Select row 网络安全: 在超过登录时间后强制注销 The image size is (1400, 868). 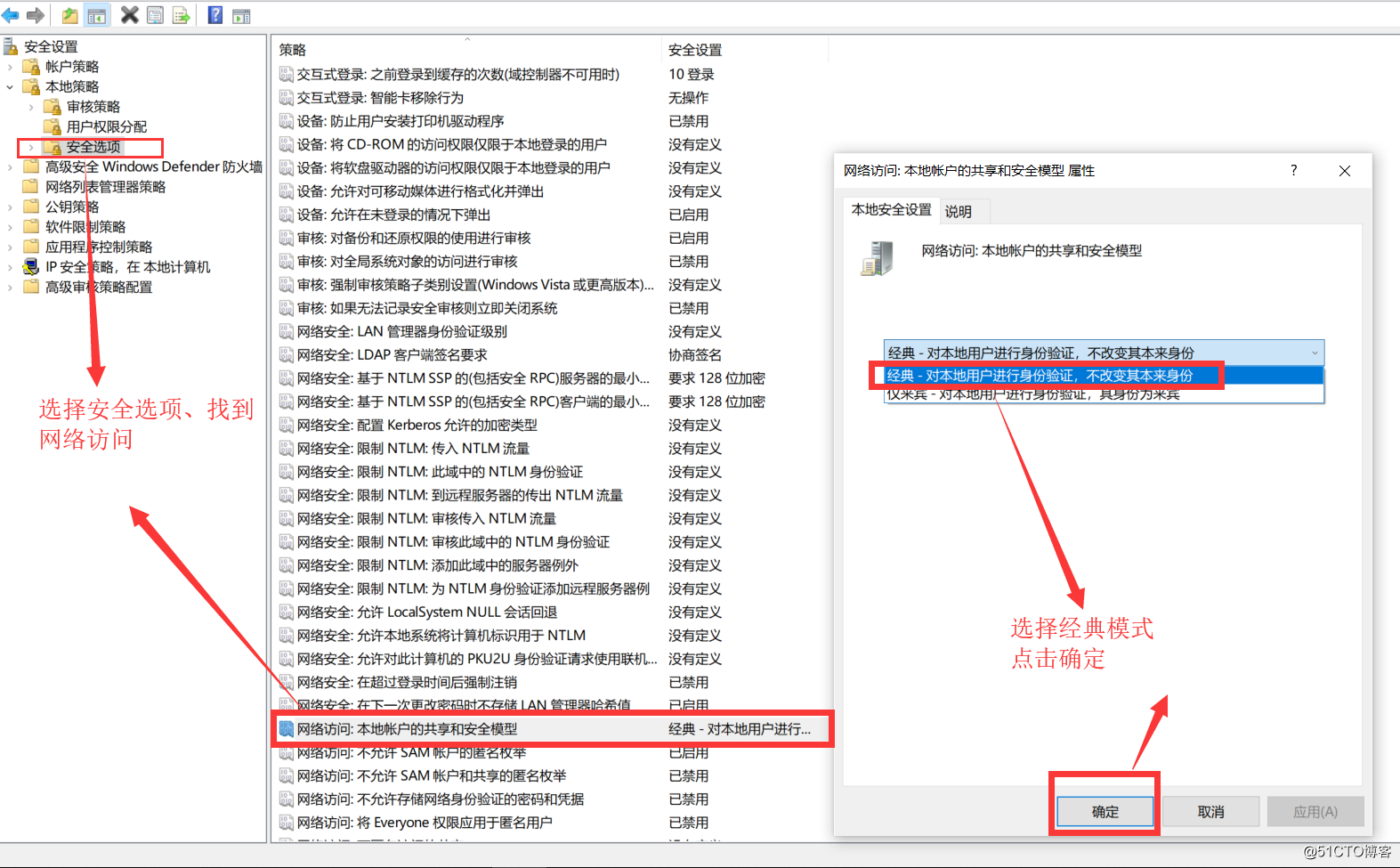point(550,682)
